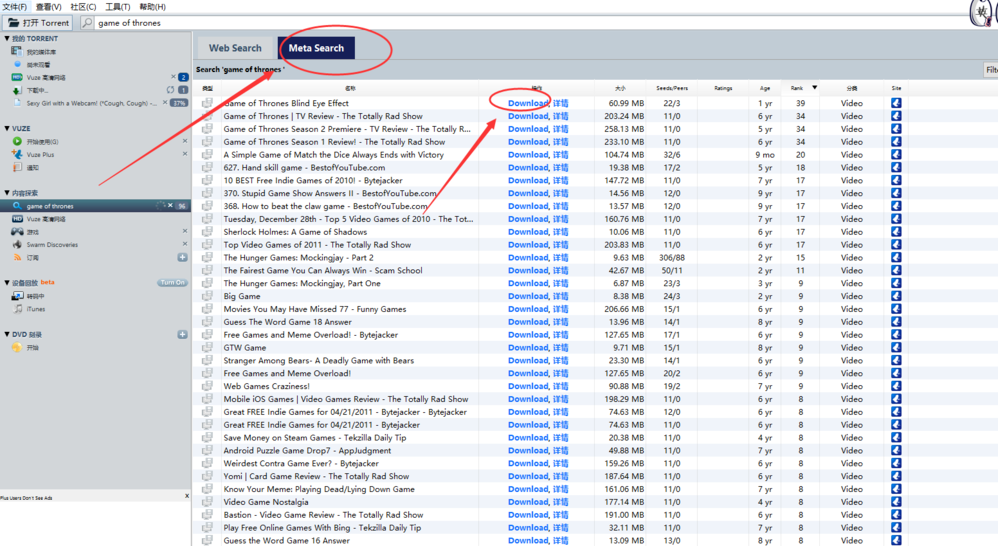Switch to the Web Search tab
The height and width of the screenshot is (546, 998).
(235, 48)
